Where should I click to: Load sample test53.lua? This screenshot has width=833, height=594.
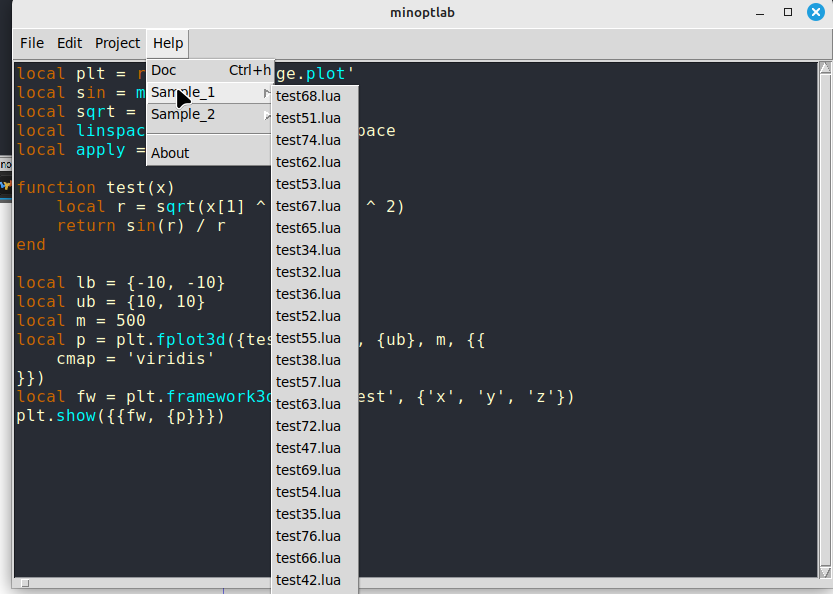(314, 184)
